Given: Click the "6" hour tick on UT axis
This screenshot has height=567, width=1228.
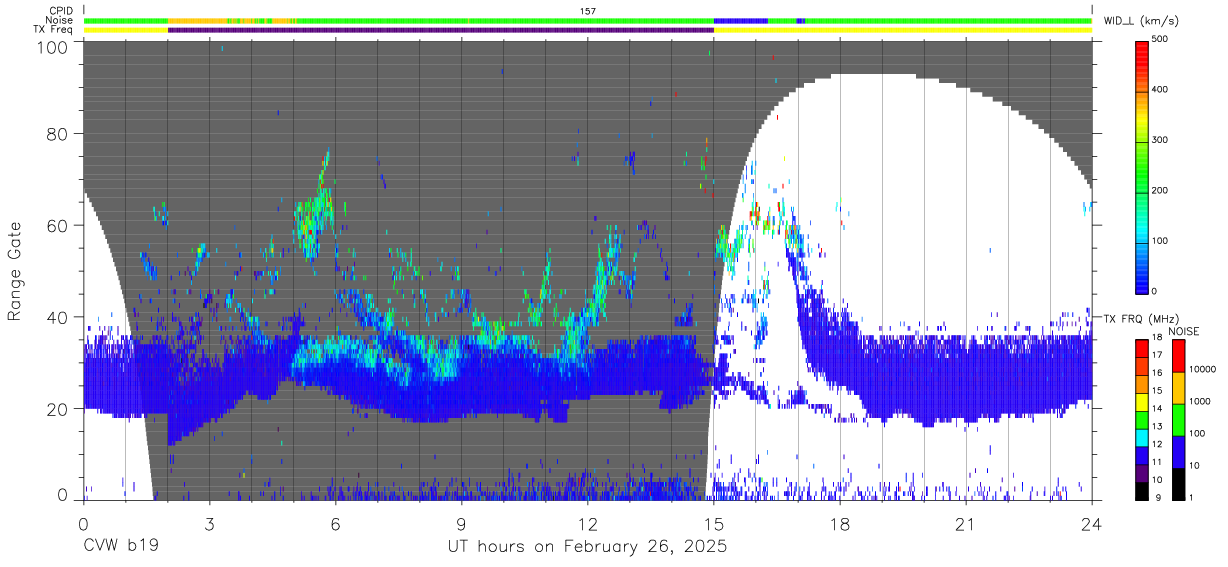Looking at the screenshot, I should [335, 524].
